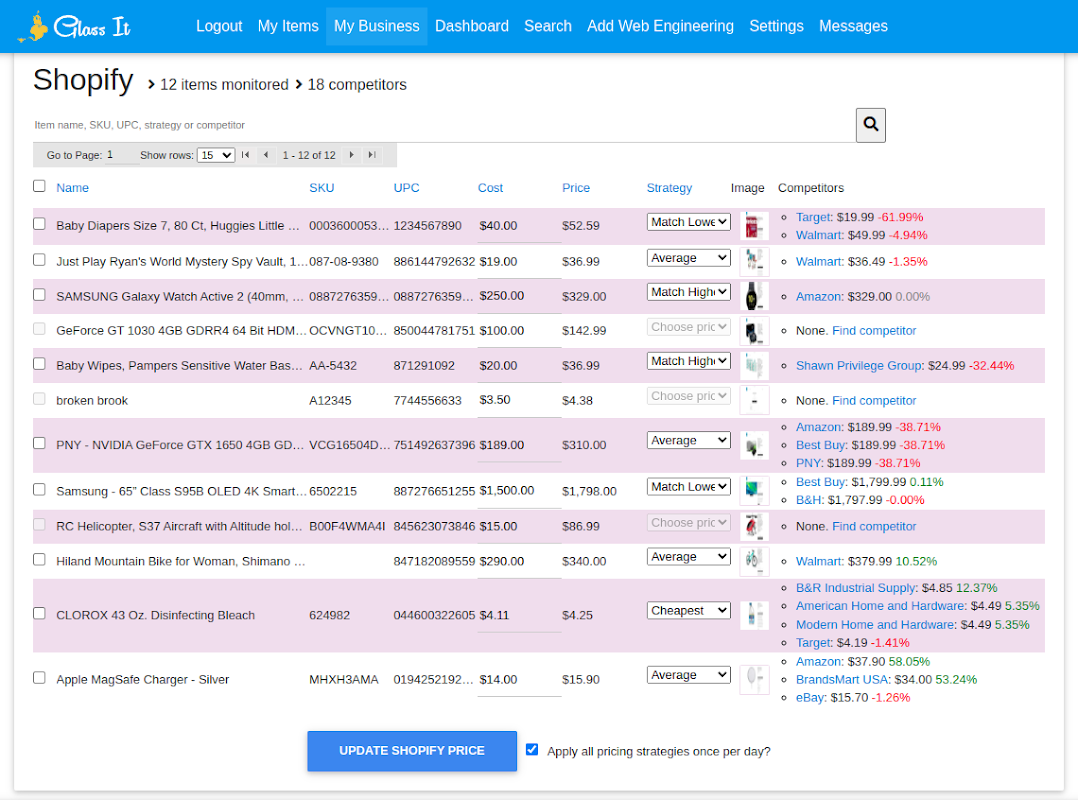1078x800 pixels.
Task: Jump to last page pagination icon
Action: [372, 155]
